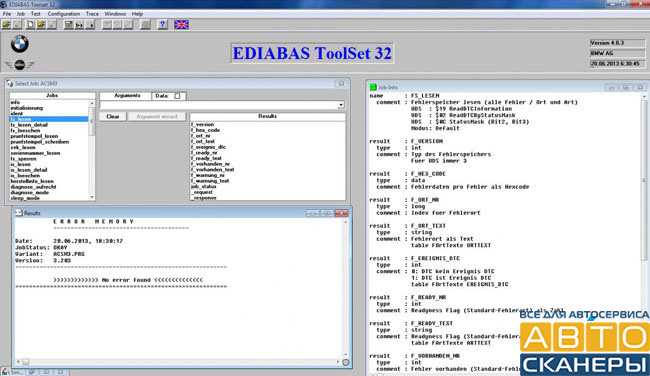Click the Arguments input field
Image resolution: width=650 pixels, height=376 pixels.
[218, 105]
